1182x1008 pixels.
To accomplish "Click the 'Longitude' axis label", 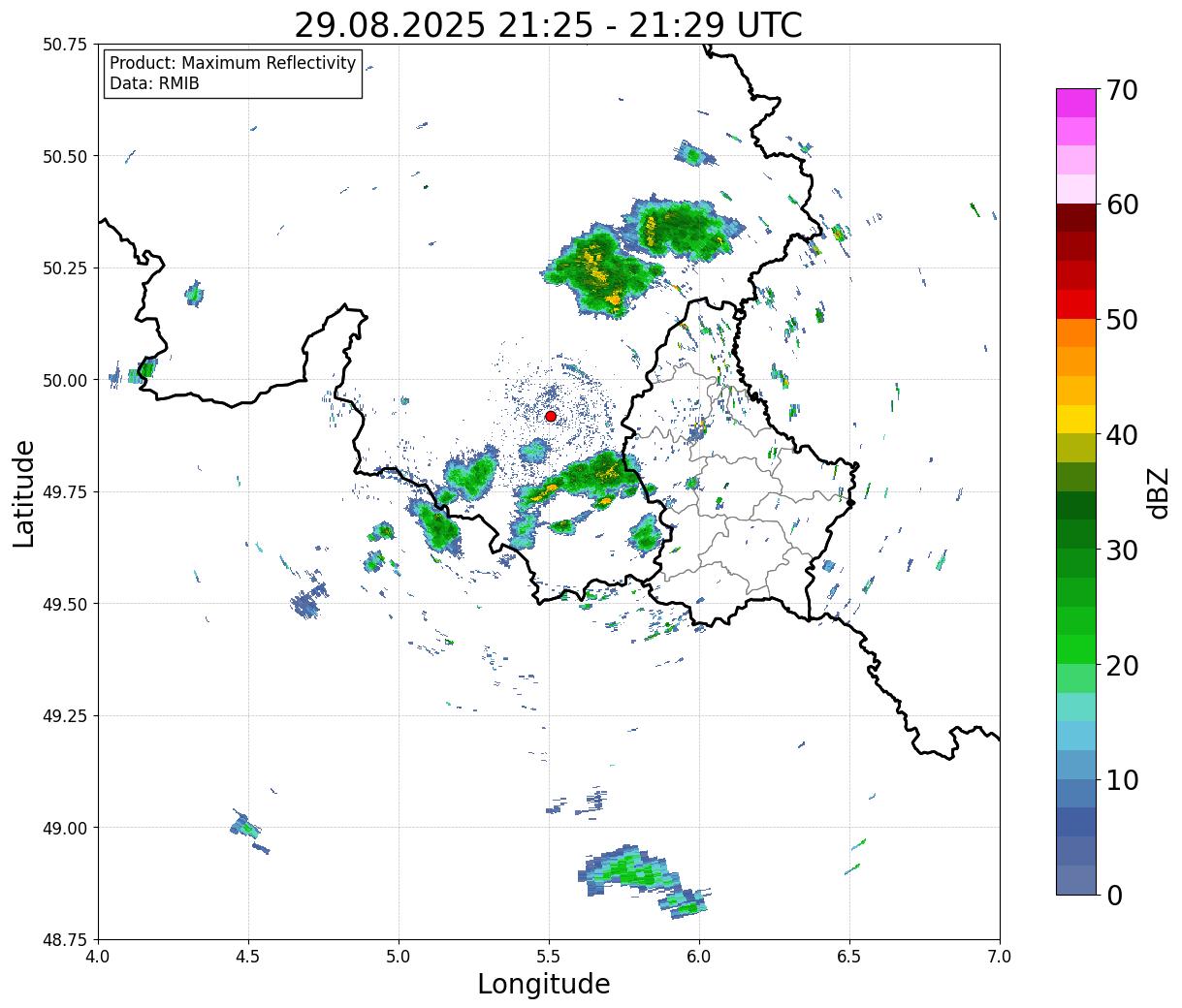I will (544, 984).
